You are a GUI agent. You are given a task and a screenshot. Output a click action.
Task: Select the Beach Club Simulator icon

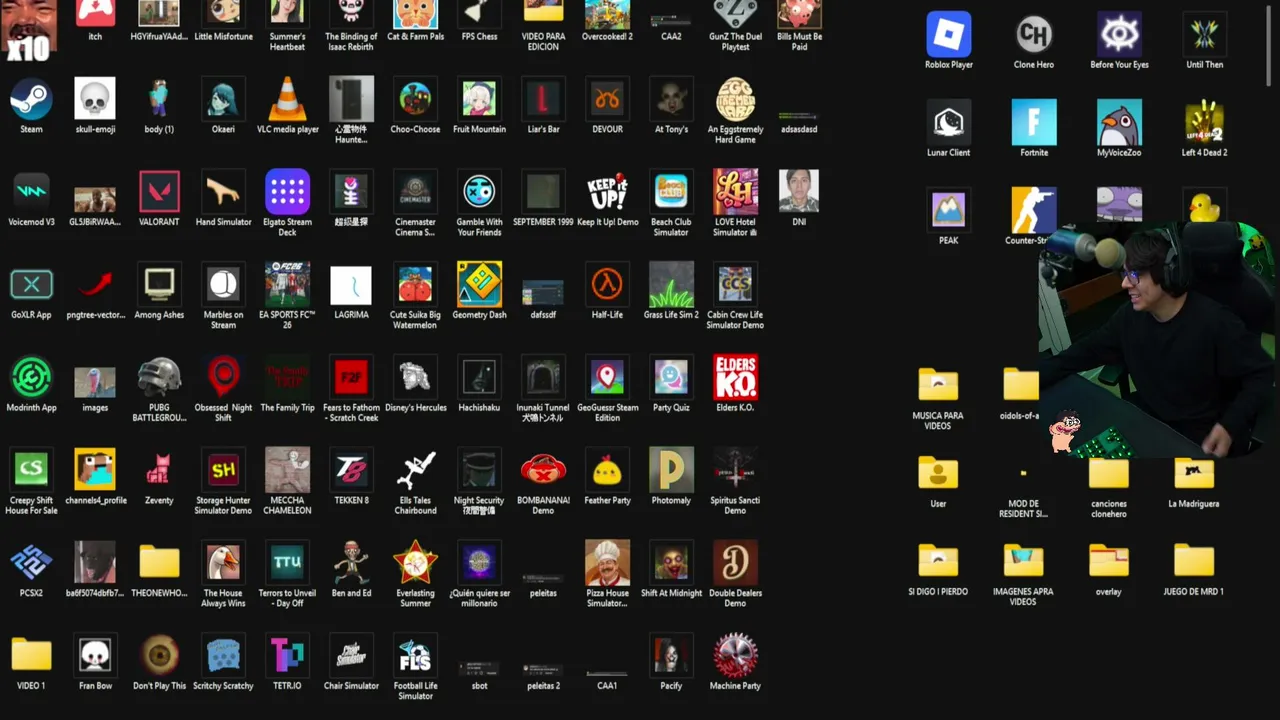click(x=671, y=192)
